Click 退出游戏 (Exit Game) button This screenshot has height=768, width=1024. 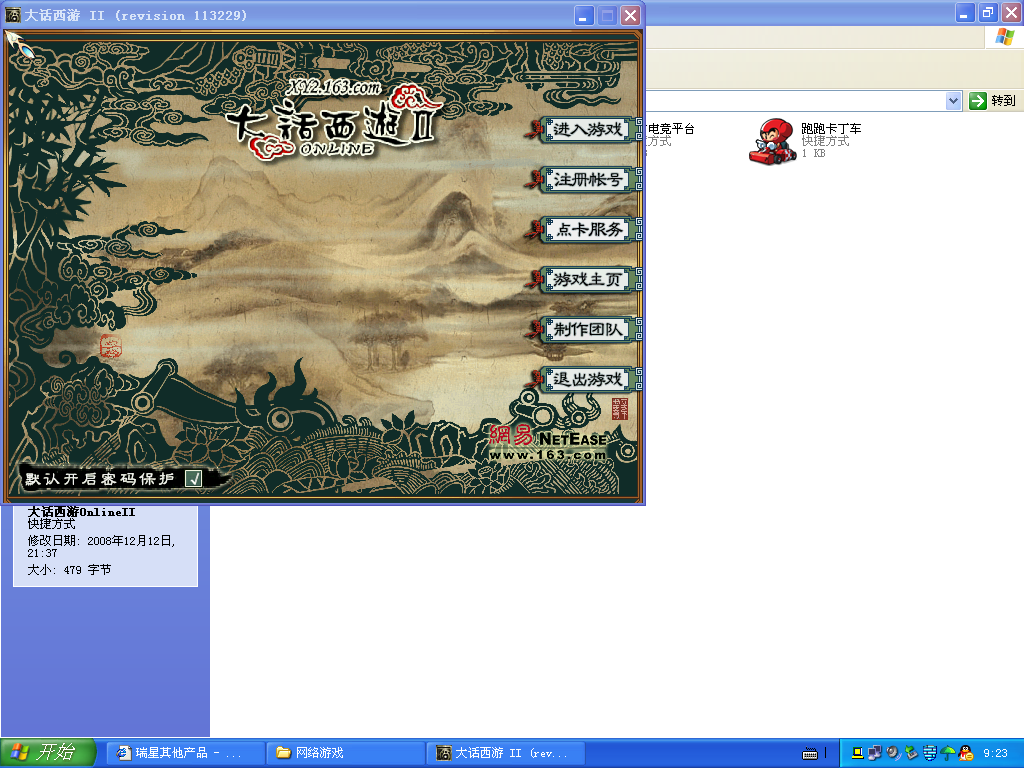point(587,379)
